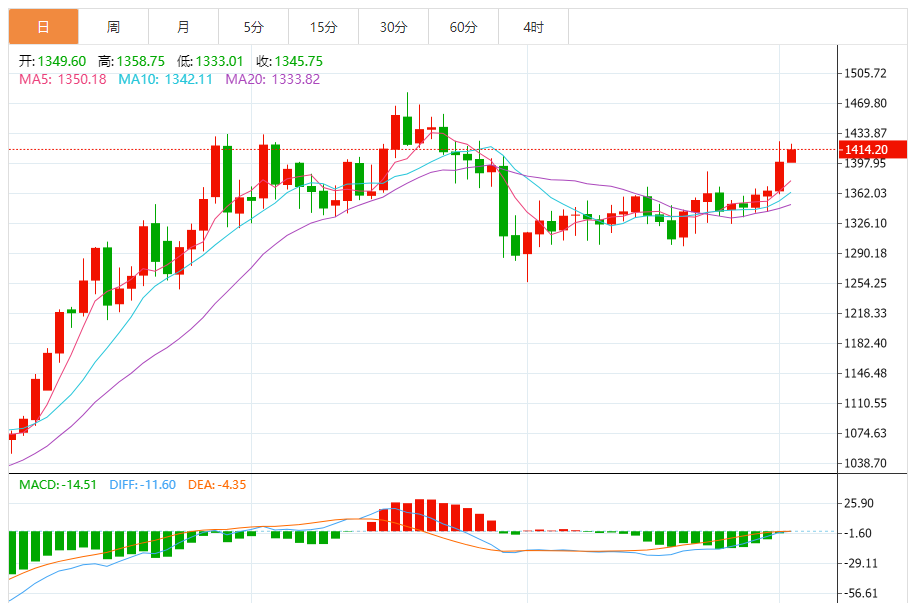Click the 1218.33 price axis label

coord(866,313)
